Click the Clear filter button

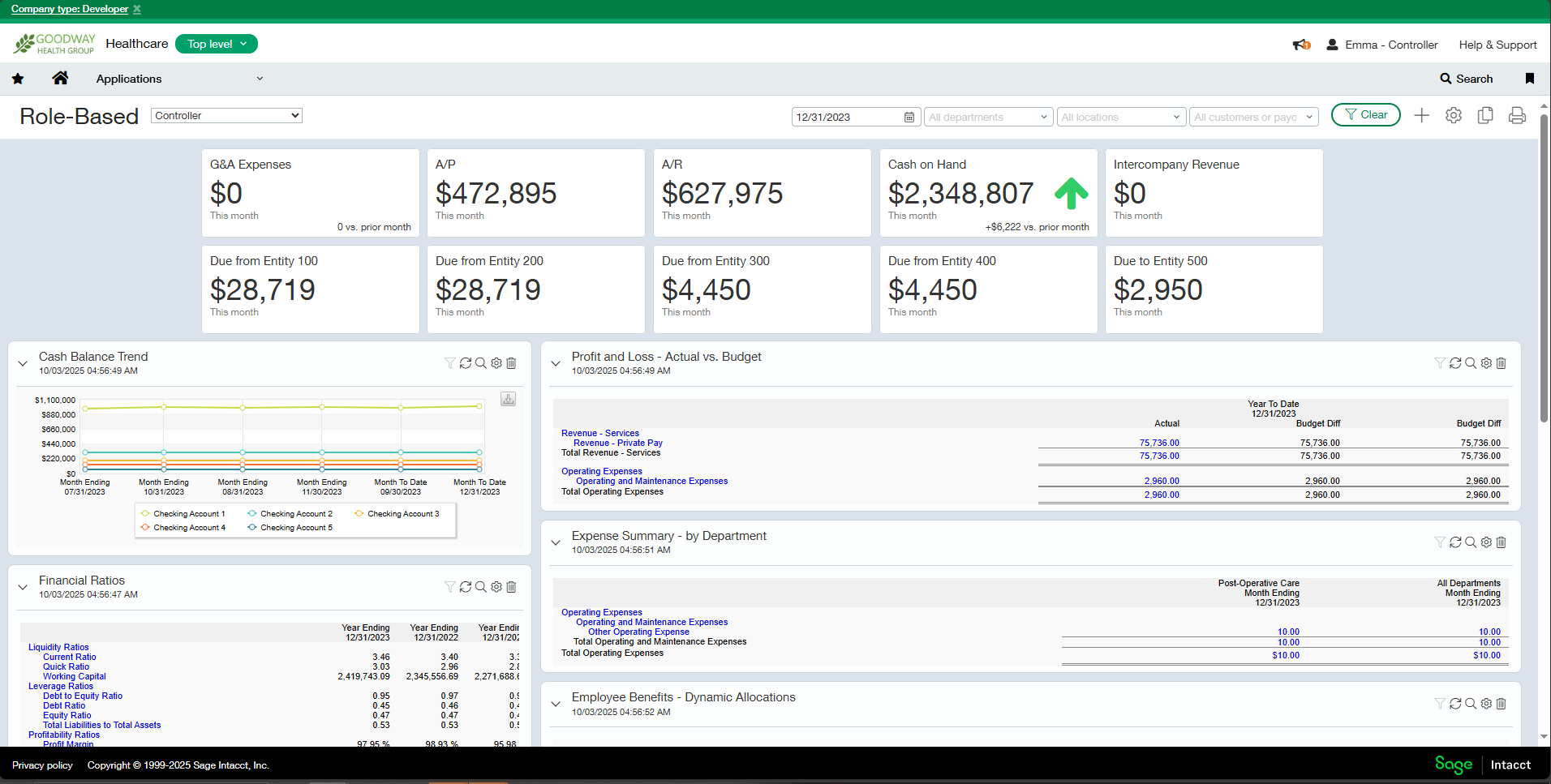click(1365, 115)
